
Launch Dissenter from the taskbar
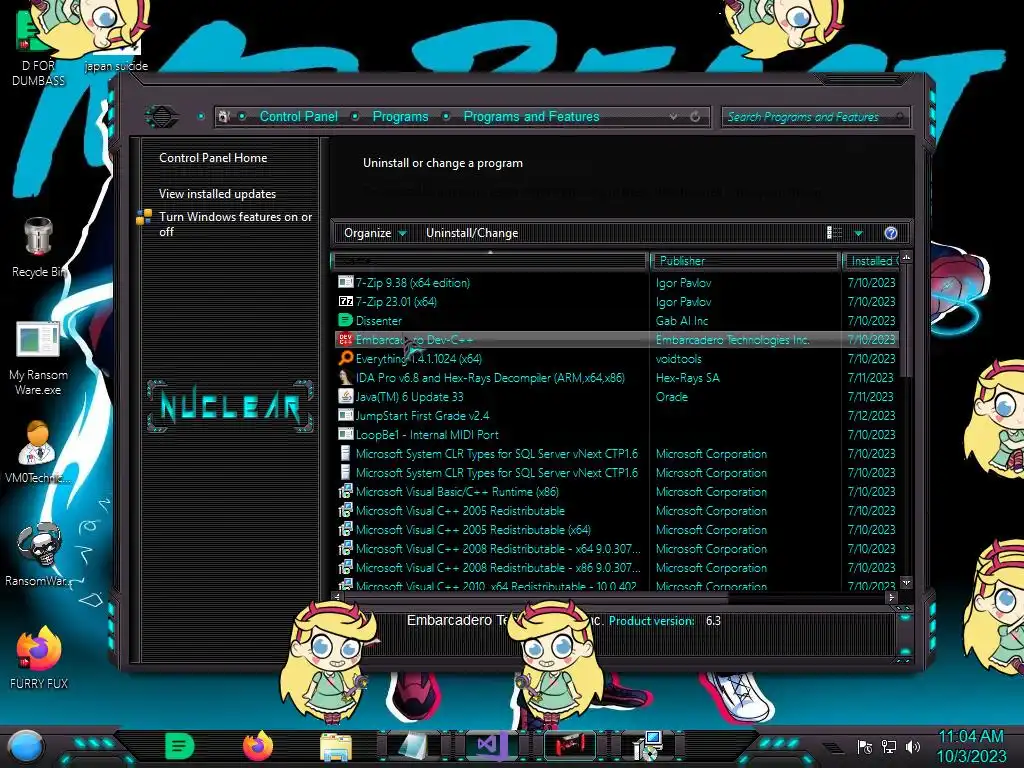tap(180, 746)
